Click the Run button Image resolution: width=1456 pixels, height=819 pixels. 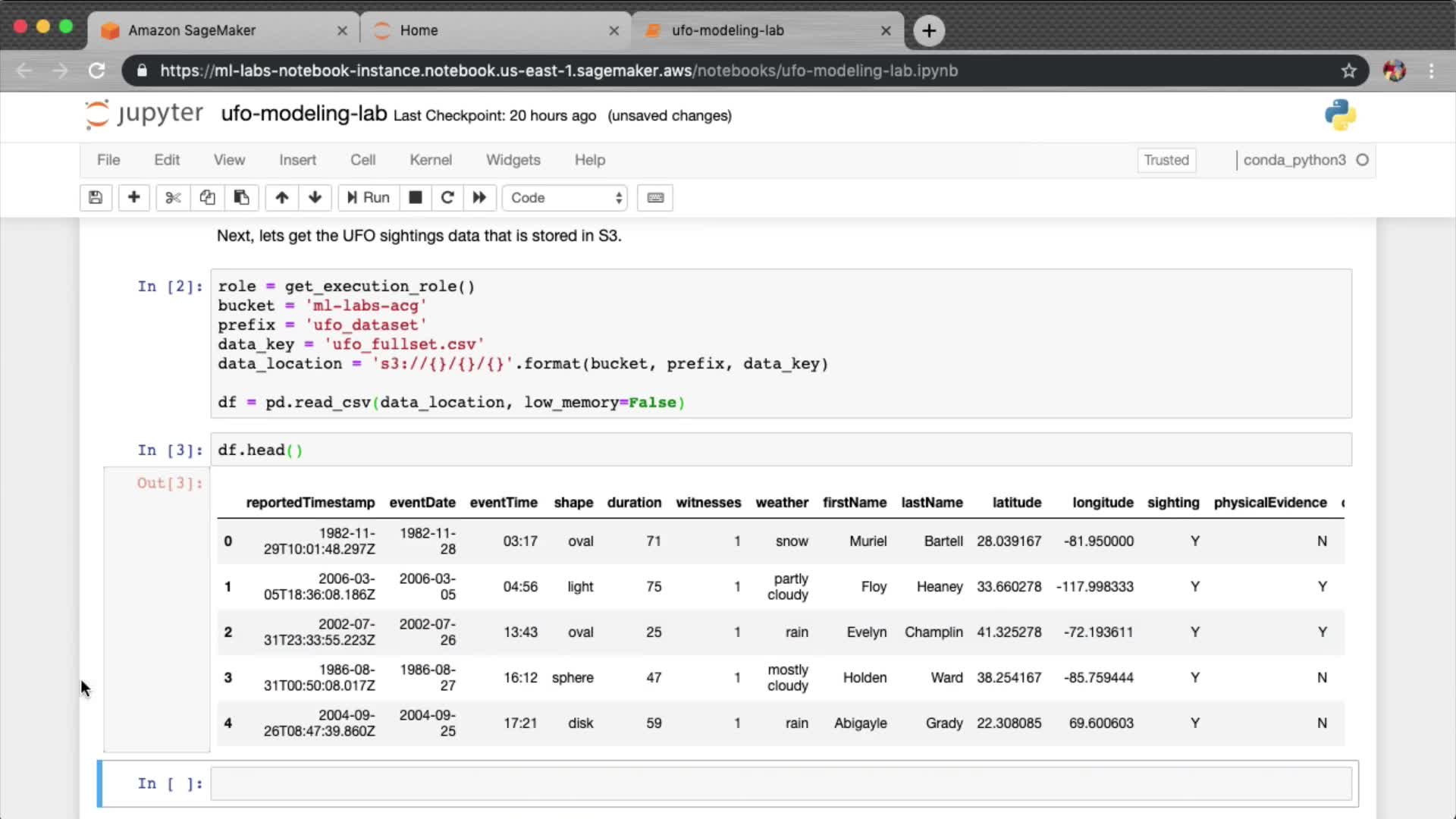point(369,198)
